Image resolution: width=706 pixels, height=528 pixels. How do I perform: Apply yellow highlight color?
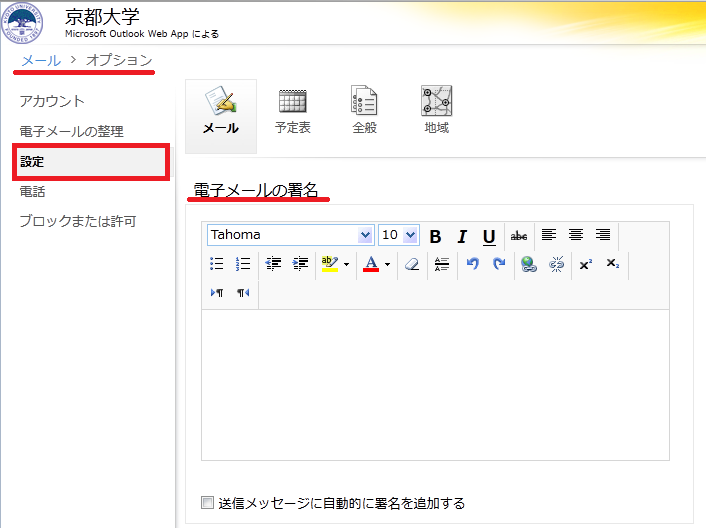click(x=330, y=264)
